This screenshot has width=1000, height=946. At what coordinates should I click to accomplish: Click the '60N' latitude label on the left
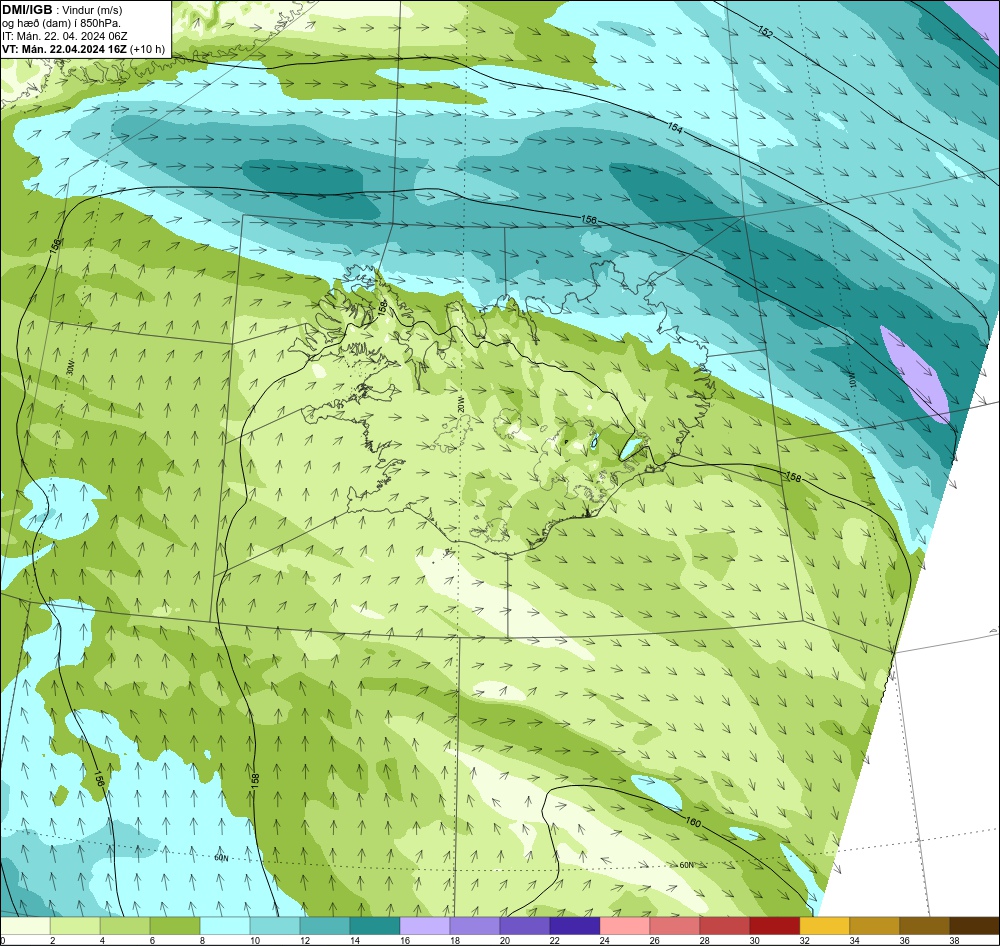click(221, 858)
